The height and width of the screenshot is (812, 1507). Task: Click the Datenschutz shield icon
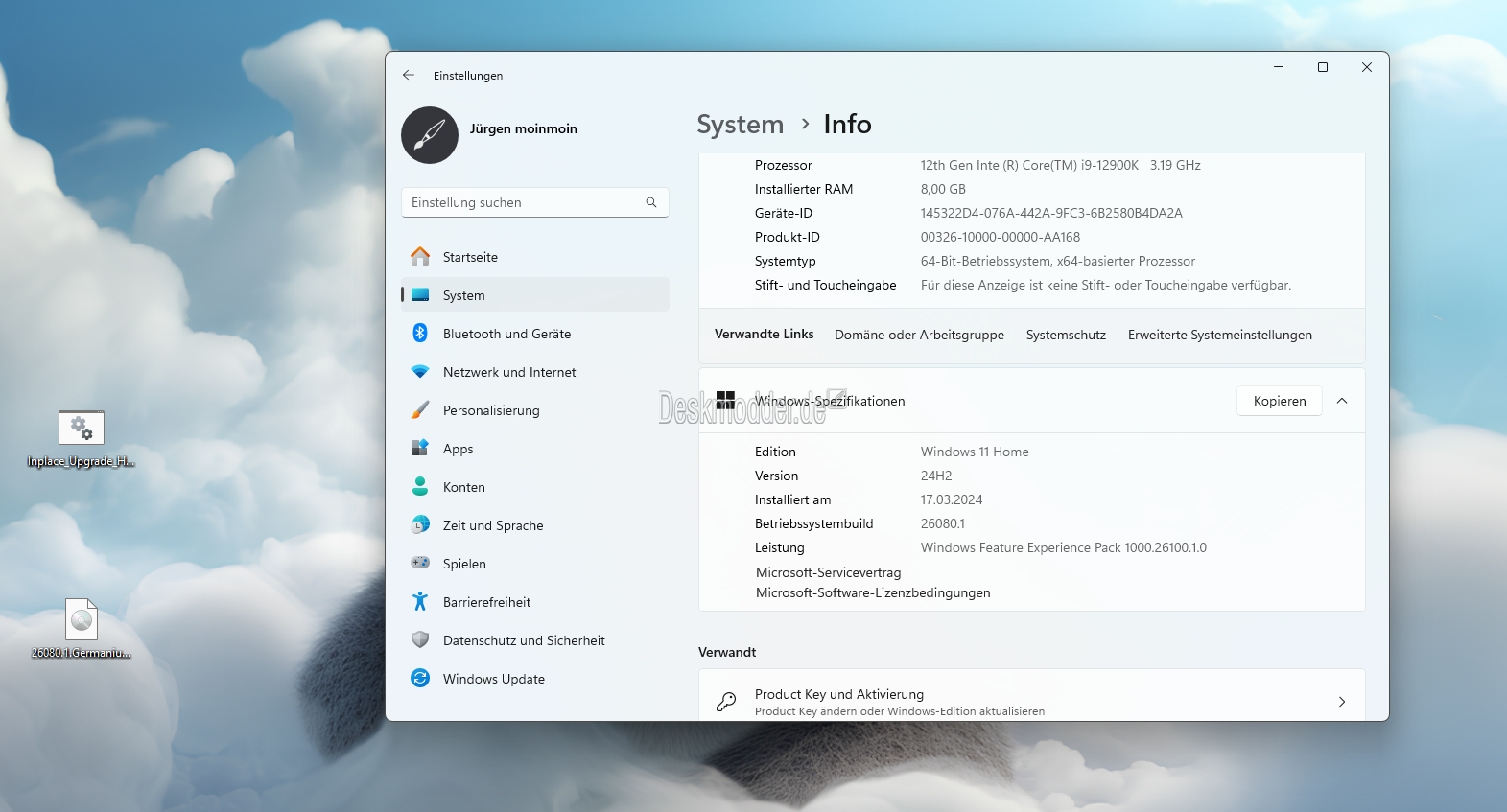click(x=420, y=639)
